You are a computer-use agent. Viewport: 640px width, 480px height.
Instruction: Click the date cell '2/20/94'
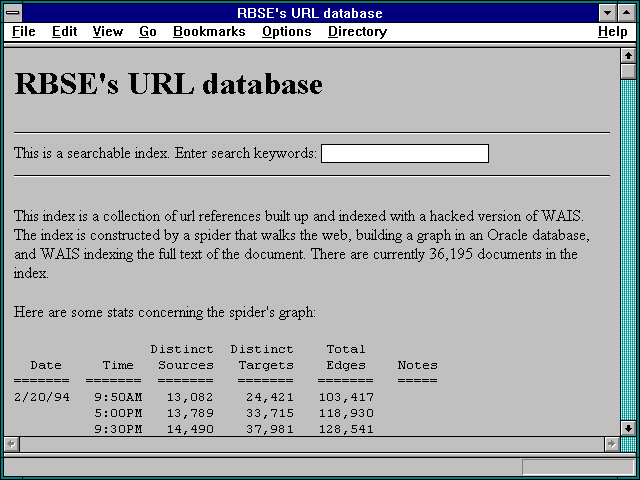(42, 397)
